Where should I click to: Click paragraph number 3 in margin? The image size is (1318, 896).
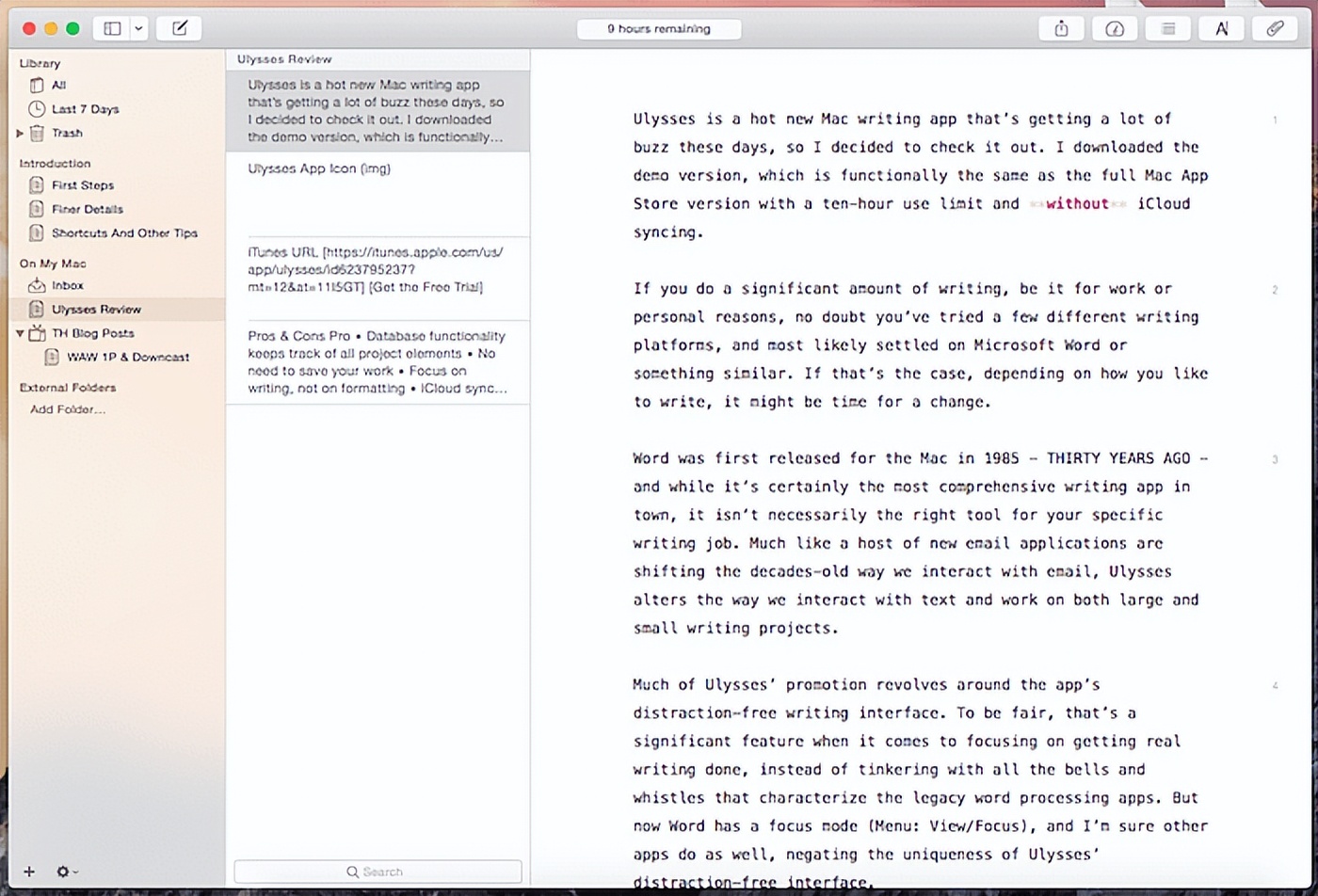tap(1276, 460)
